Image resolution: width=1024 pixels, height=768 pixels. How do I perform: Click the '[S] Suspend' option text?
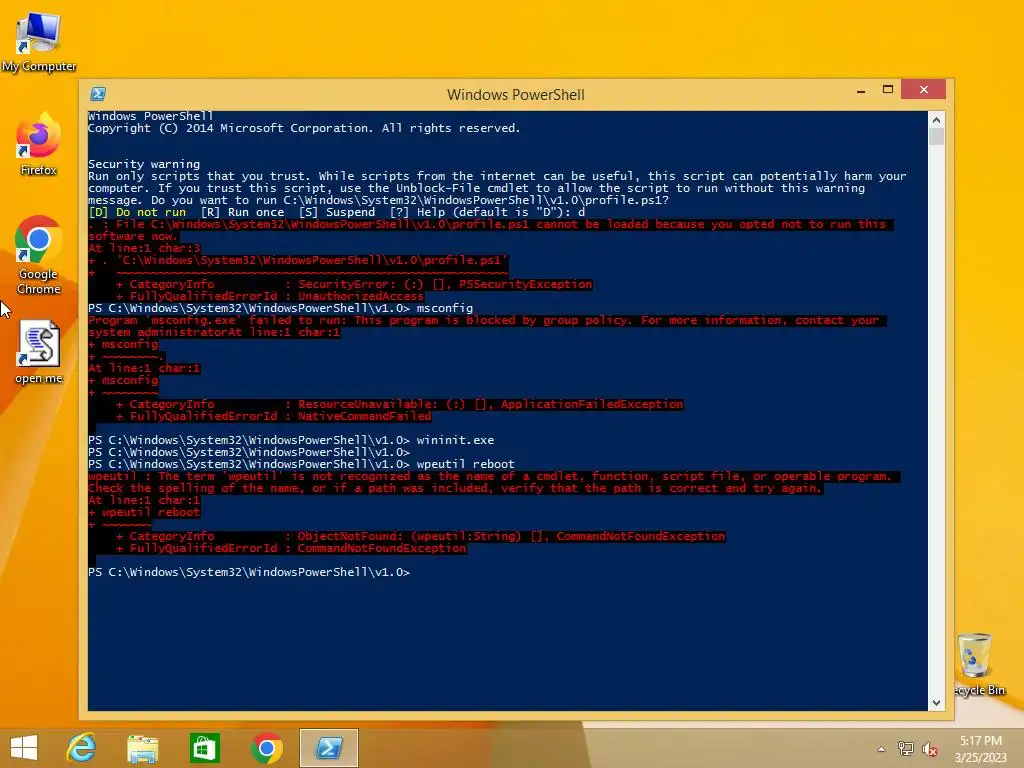(337, 212)
